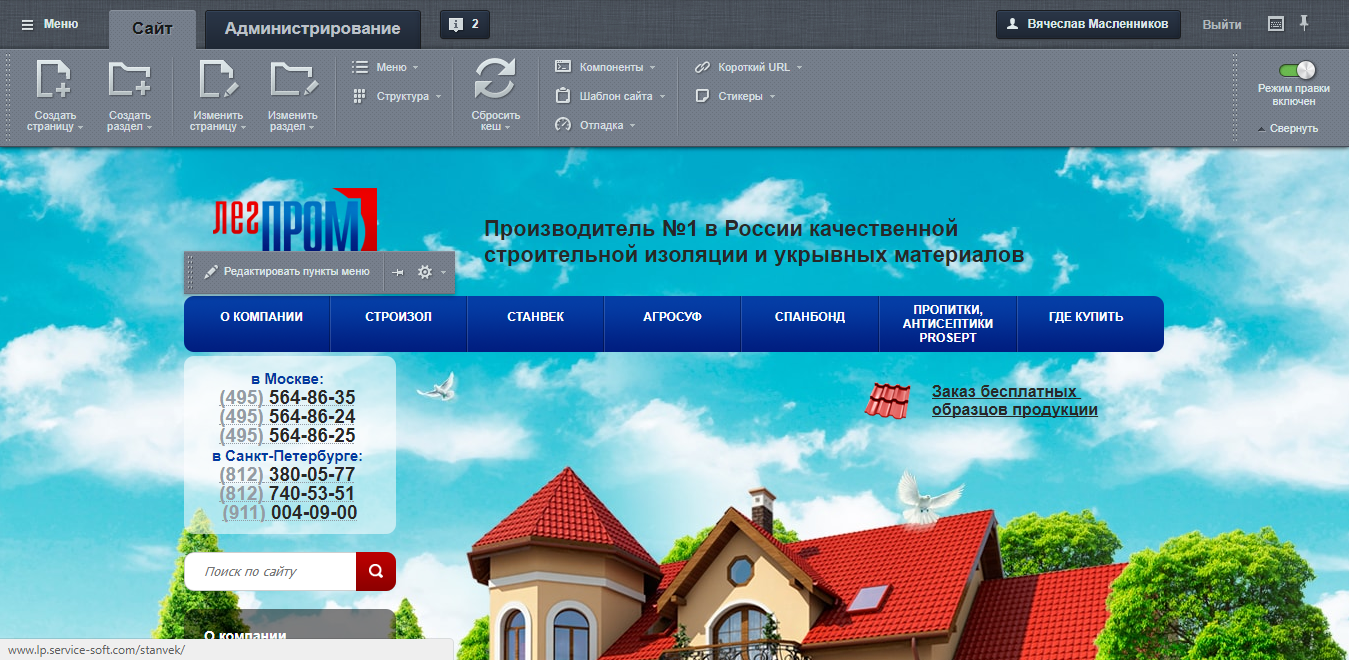Click the О компании sidebar item
The image size is (1349, 660).
(245, 635)
